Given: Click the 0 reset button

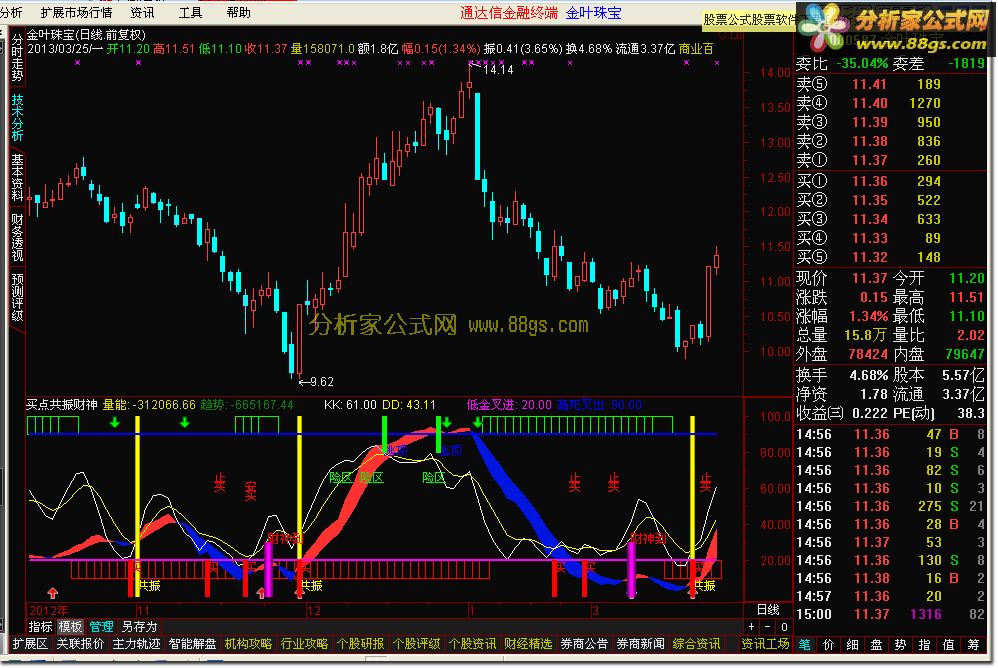Looking at the screenshot, I should click(784, 627).
